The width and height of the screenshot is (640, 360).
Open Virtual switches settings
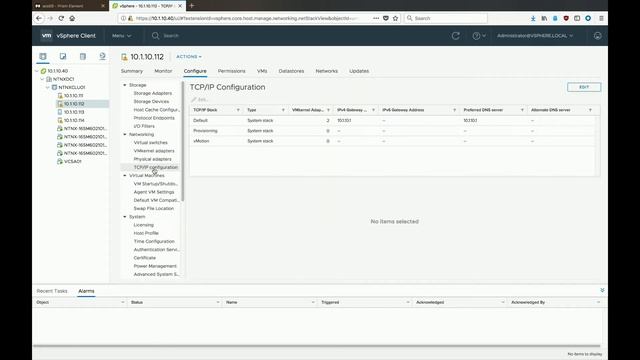point(151,142)
